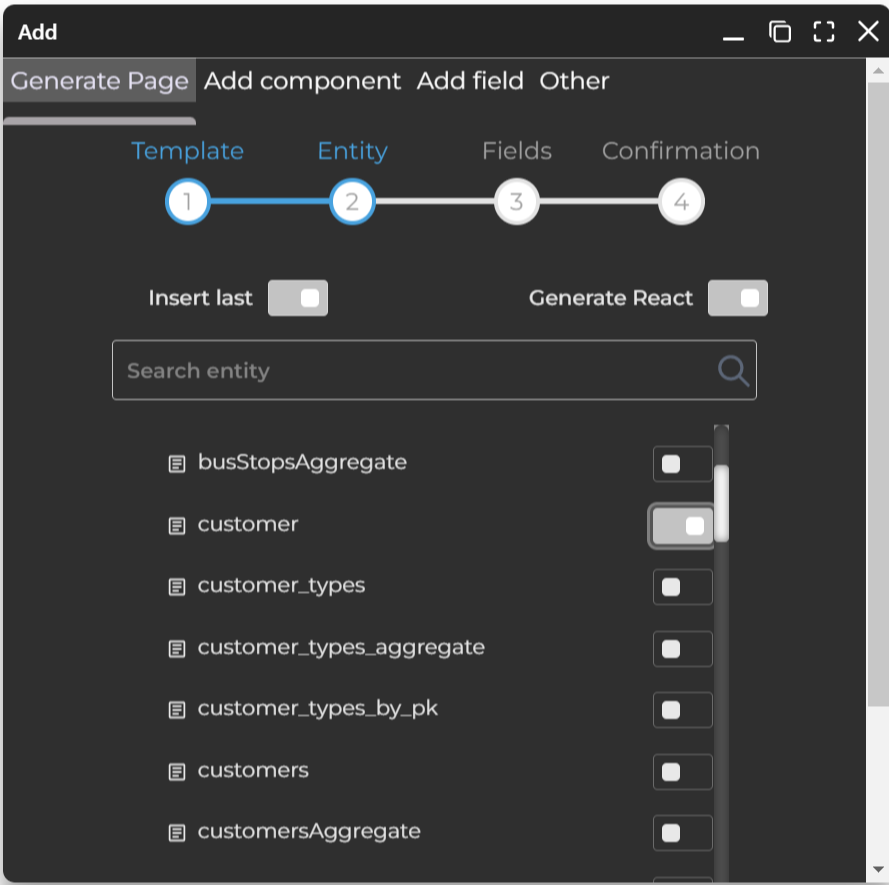
Task: Enable the customersAggregate toggle
Action: (x=683, y=833)
